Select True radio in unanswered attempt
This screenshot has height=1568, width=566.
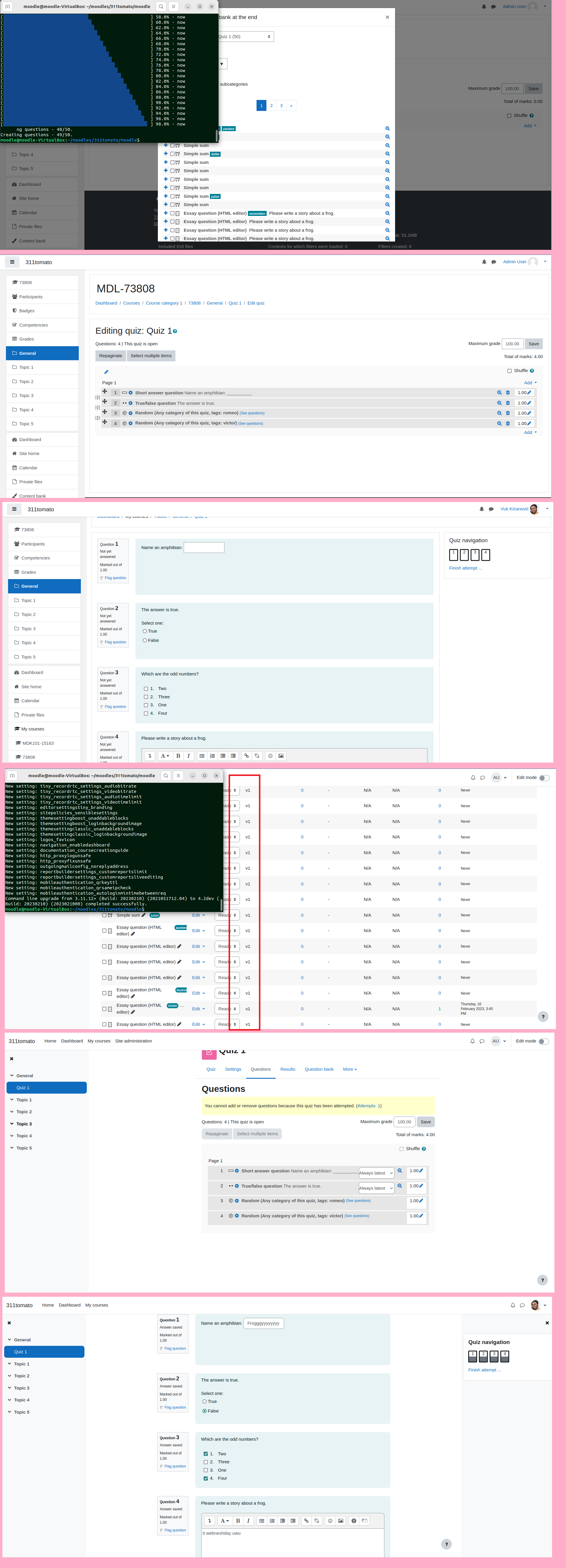[144, 631]
